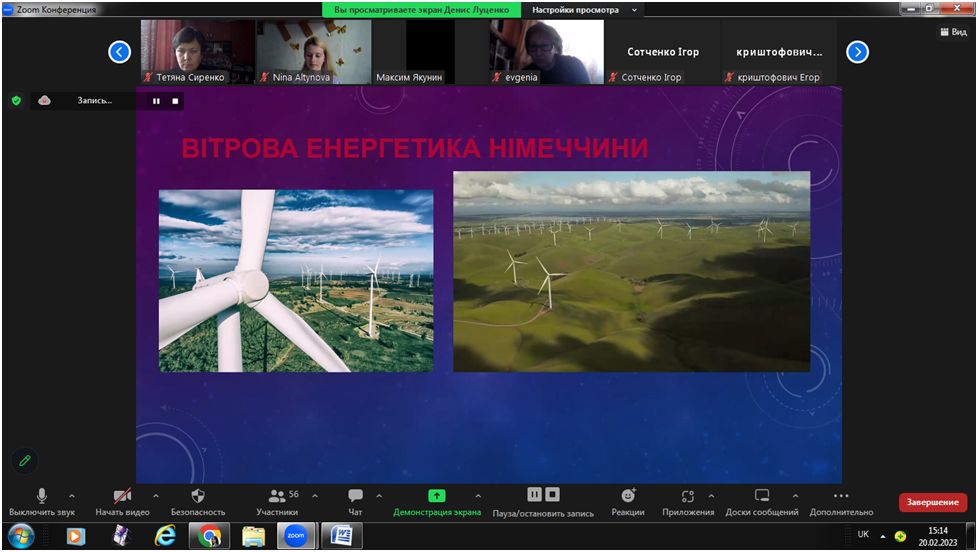Expand participants options arrow next to Участники

pos(315,496)
